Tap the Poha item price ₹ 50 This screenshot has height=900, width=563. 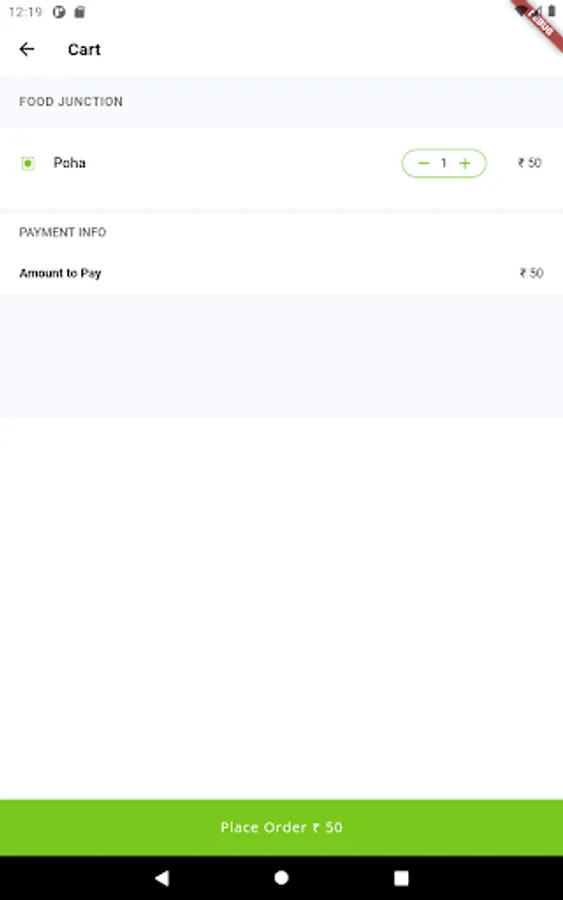tap(529, 163)
